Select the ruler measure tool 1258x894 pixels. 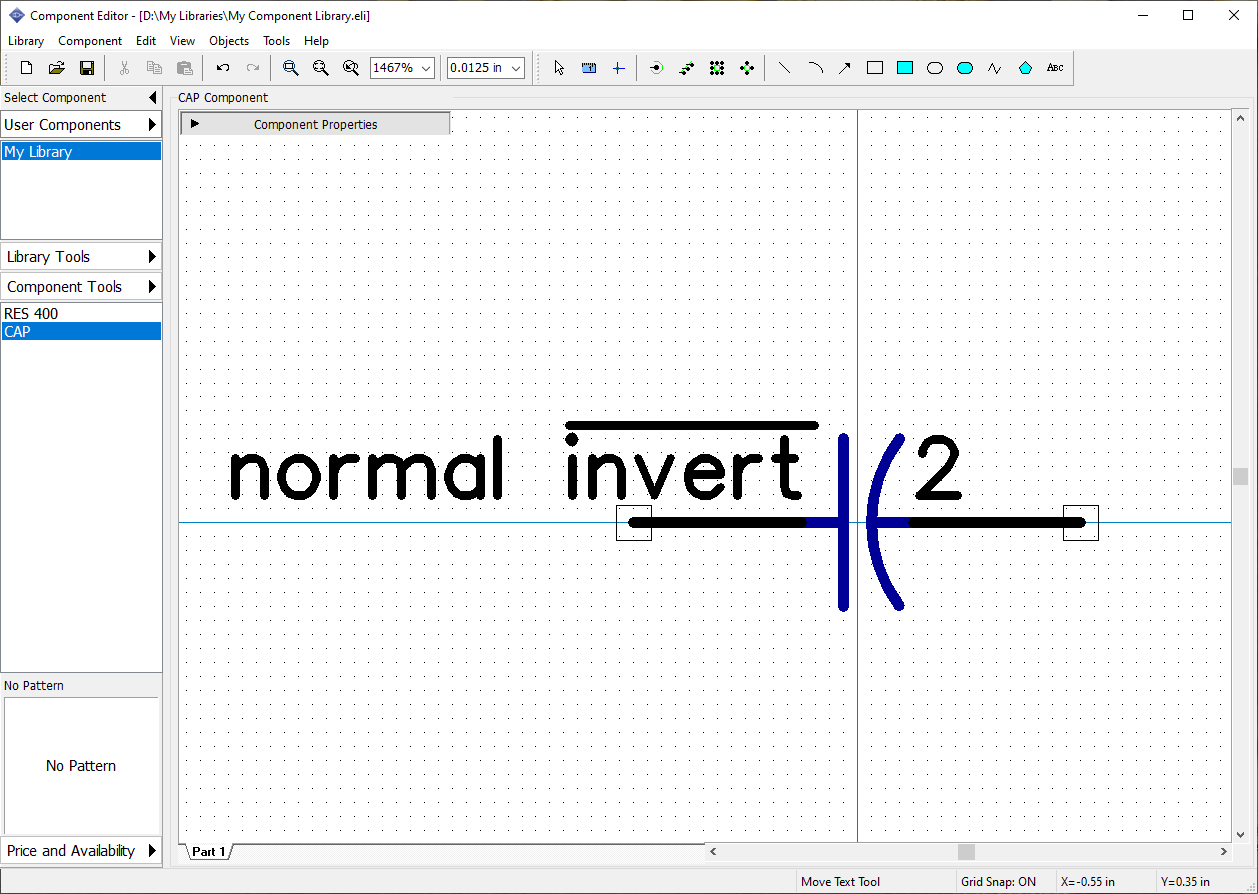click(x=589, y=68)
